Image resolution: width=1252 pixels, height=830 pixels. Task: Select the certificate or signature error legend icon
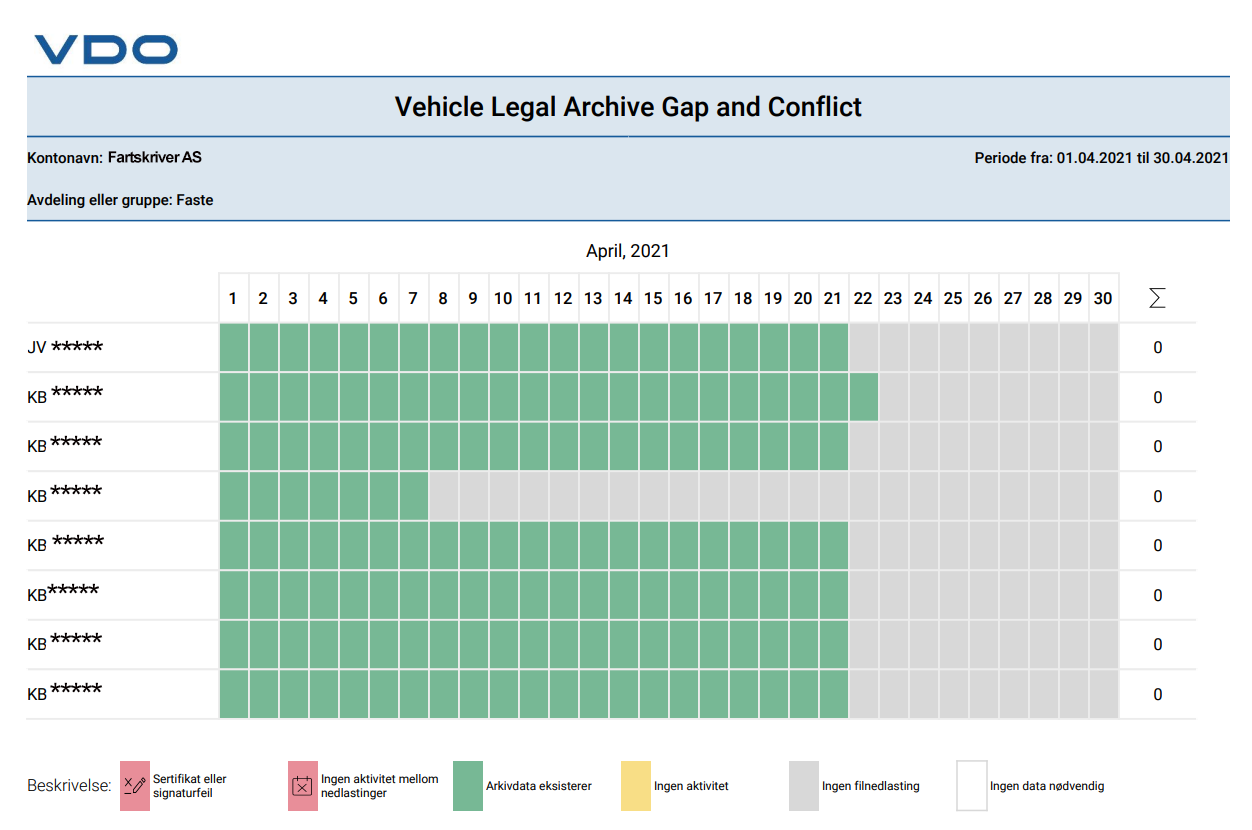coord(134,786)
